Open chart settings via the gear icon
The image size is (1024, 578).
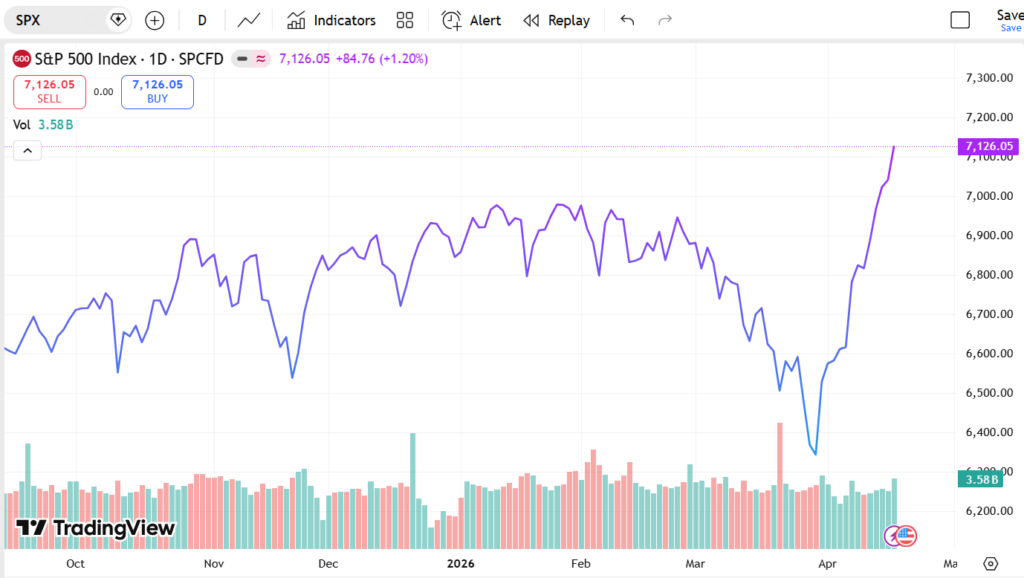click(x=990, y=564)
